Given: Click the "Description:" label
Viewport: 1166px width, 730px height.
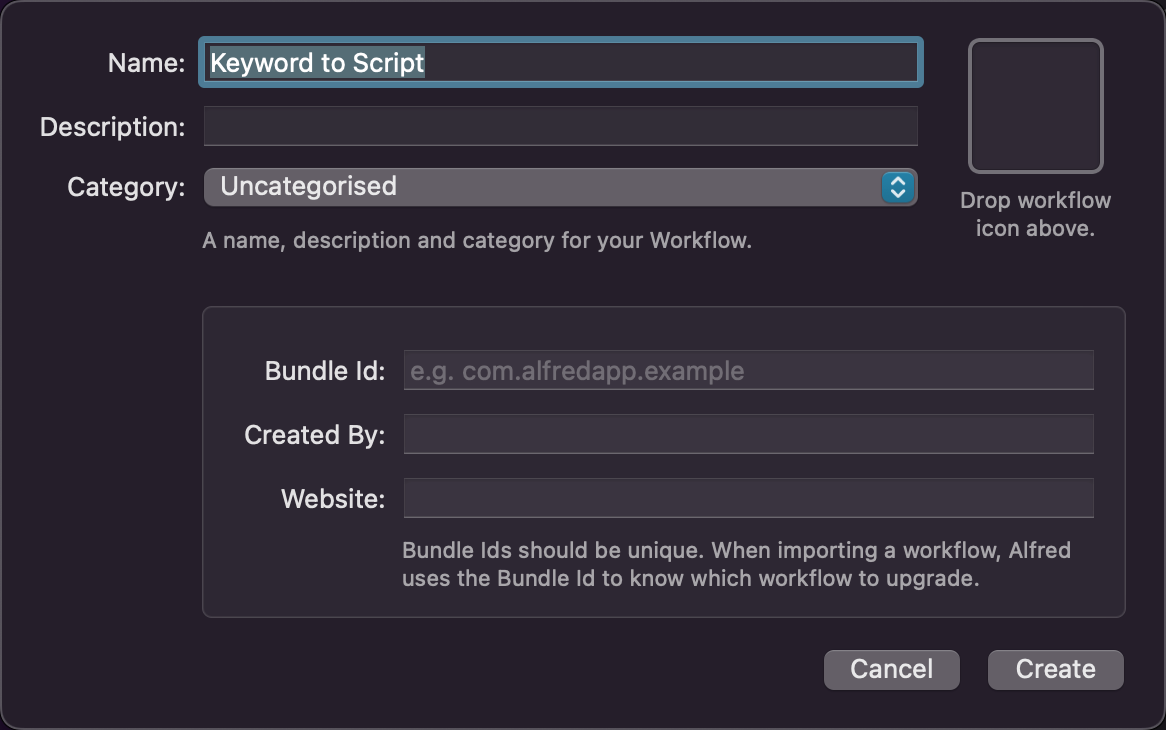Looking at the screenshot, I should (x=112, y=127).
